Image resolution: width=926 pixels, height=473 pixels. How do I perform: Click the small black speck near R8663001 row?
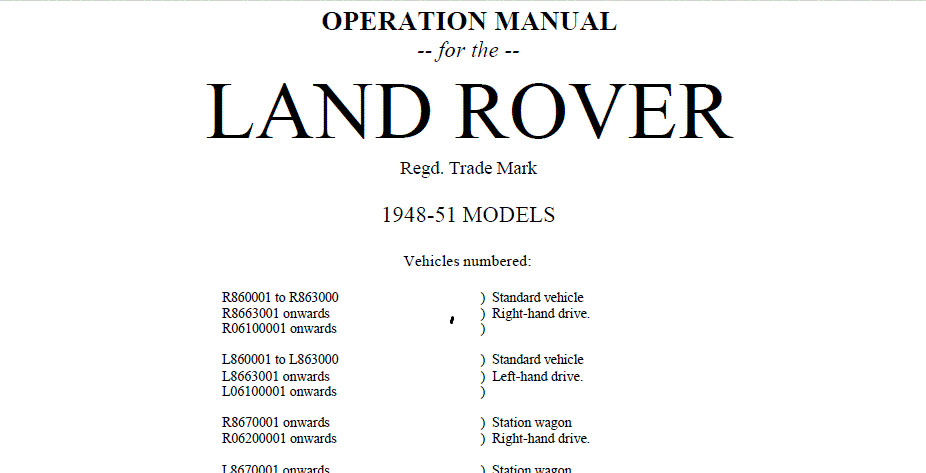[x=452, y=320]
